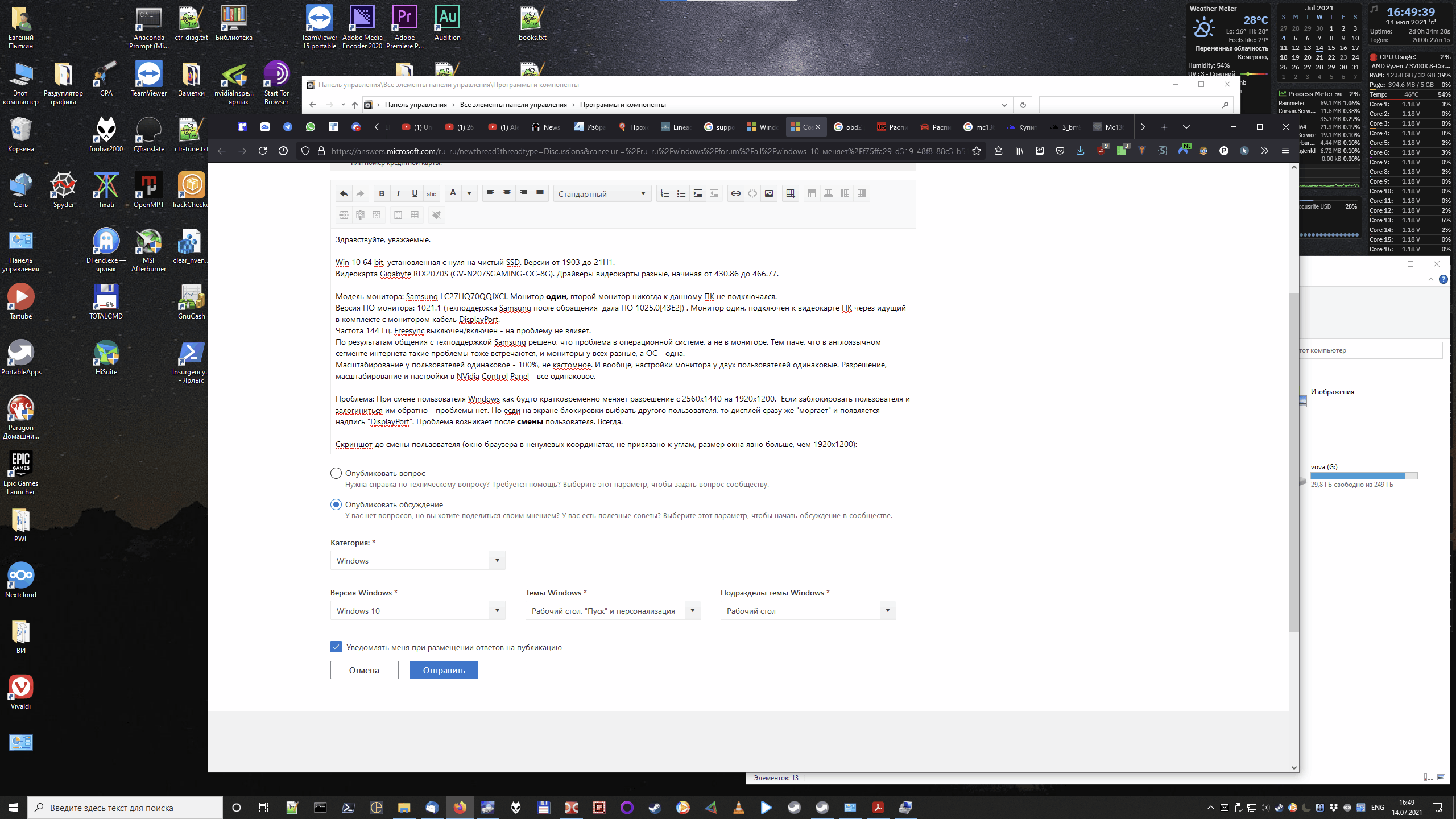The width and height of the screenshot is (1456, 819).
Task: Click the Firefox page vertical scrollbar
Action: [1294, 462]
